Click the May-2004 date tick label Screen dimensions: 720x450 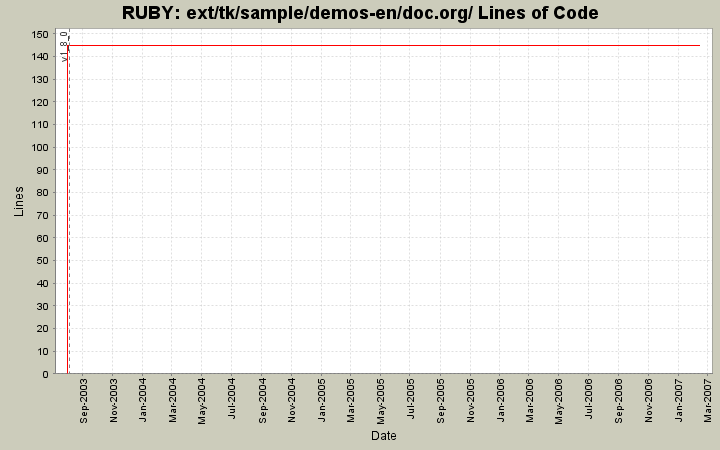pos(202,401)
